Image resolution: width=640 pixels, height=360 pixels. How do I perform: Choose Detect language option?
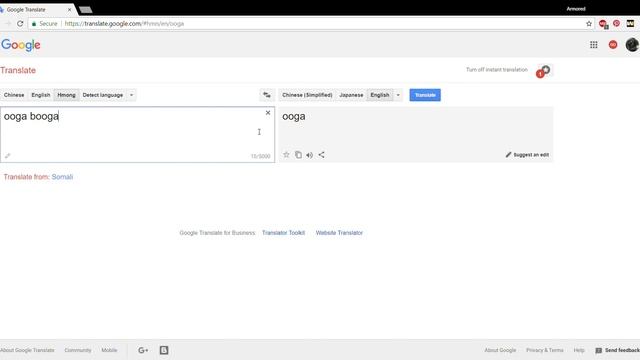[103, 95]
